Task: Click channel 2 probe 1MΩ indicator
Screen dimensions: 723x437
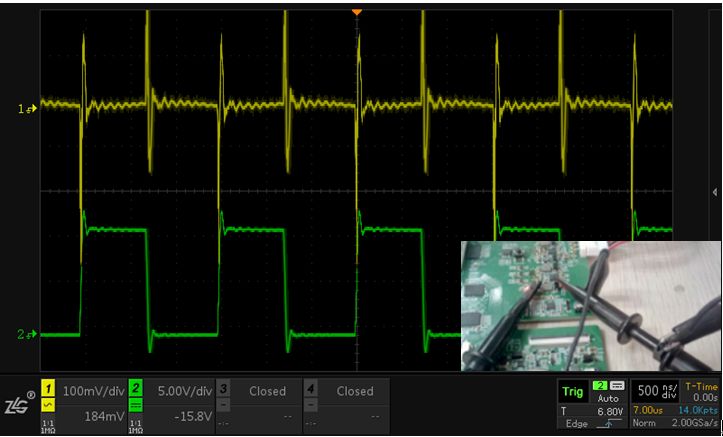Action: (136, 424)
